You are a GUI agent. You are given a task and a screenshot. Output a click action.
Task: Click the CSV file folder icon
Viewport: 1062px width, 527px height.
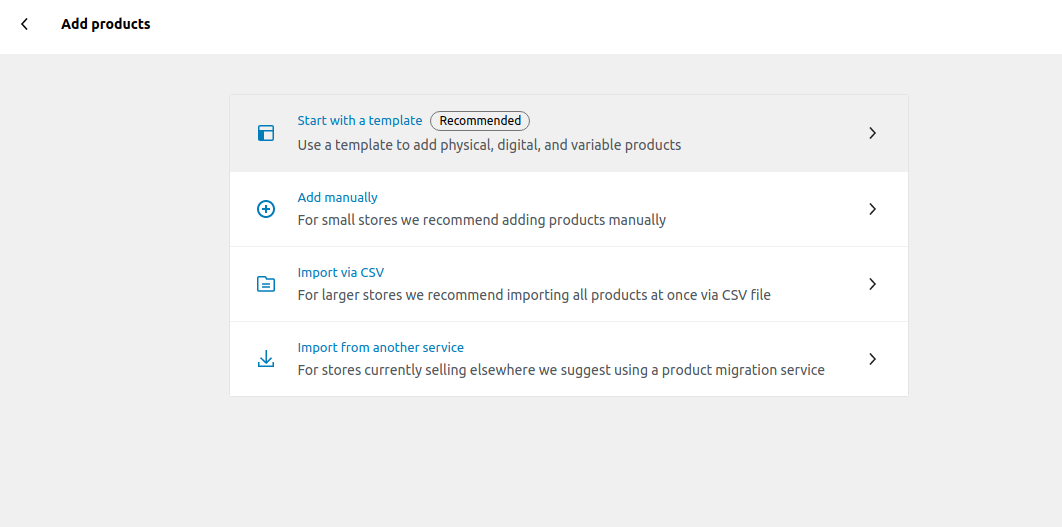pos(266,284)
